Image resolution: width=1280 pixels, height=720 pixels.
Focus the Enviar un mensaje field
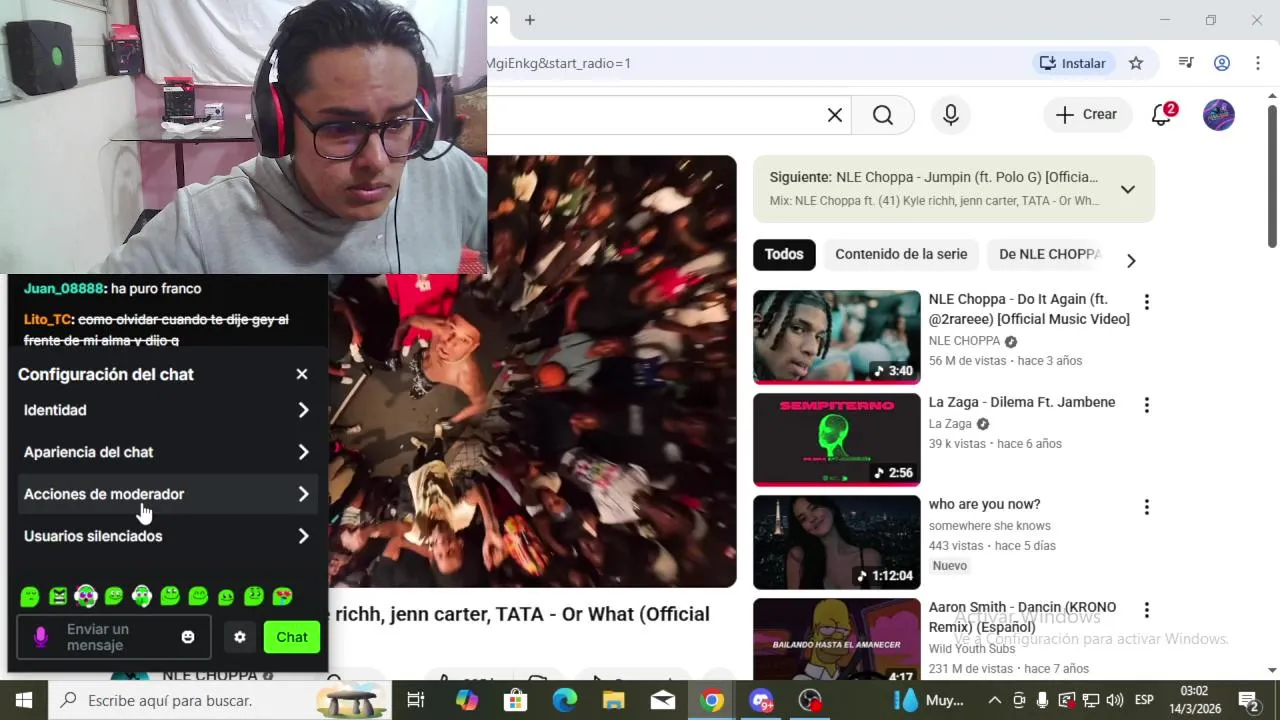tap(114, 637)
